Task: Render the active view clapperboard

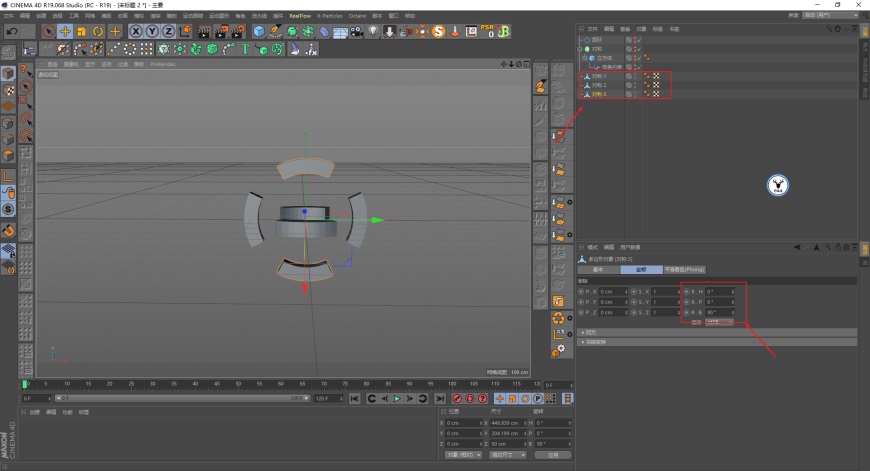Action: [204, 32]
